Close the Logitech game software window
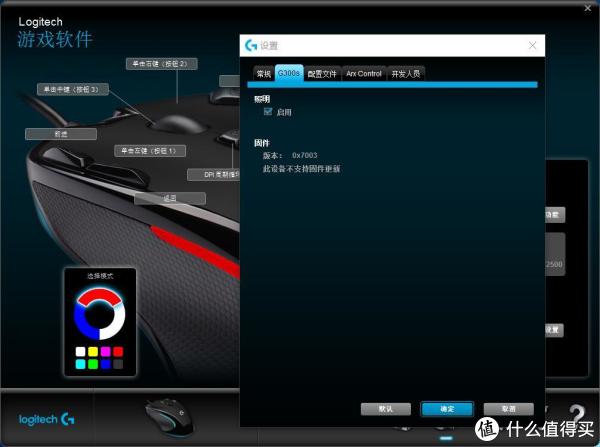This screenshot has width=600, height=447. pos(588,8)
